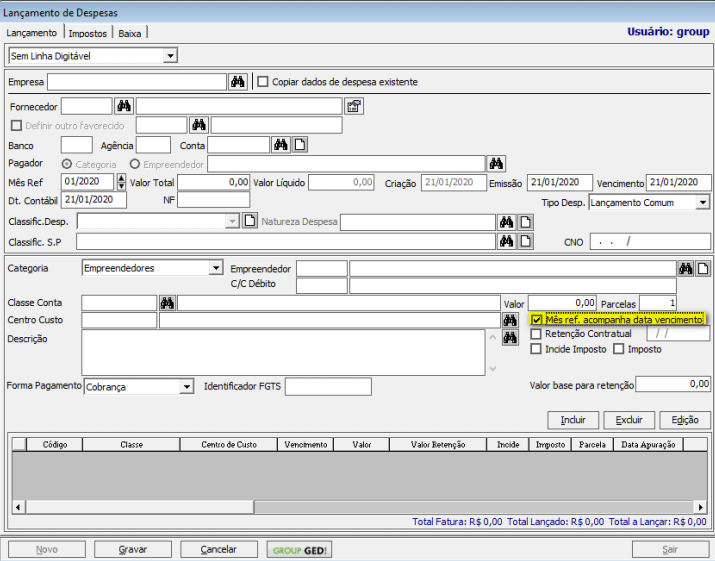Search Classific. S.P binoculars icon
The height and width of the screenshot is (561, 715).
pos(506,241)
